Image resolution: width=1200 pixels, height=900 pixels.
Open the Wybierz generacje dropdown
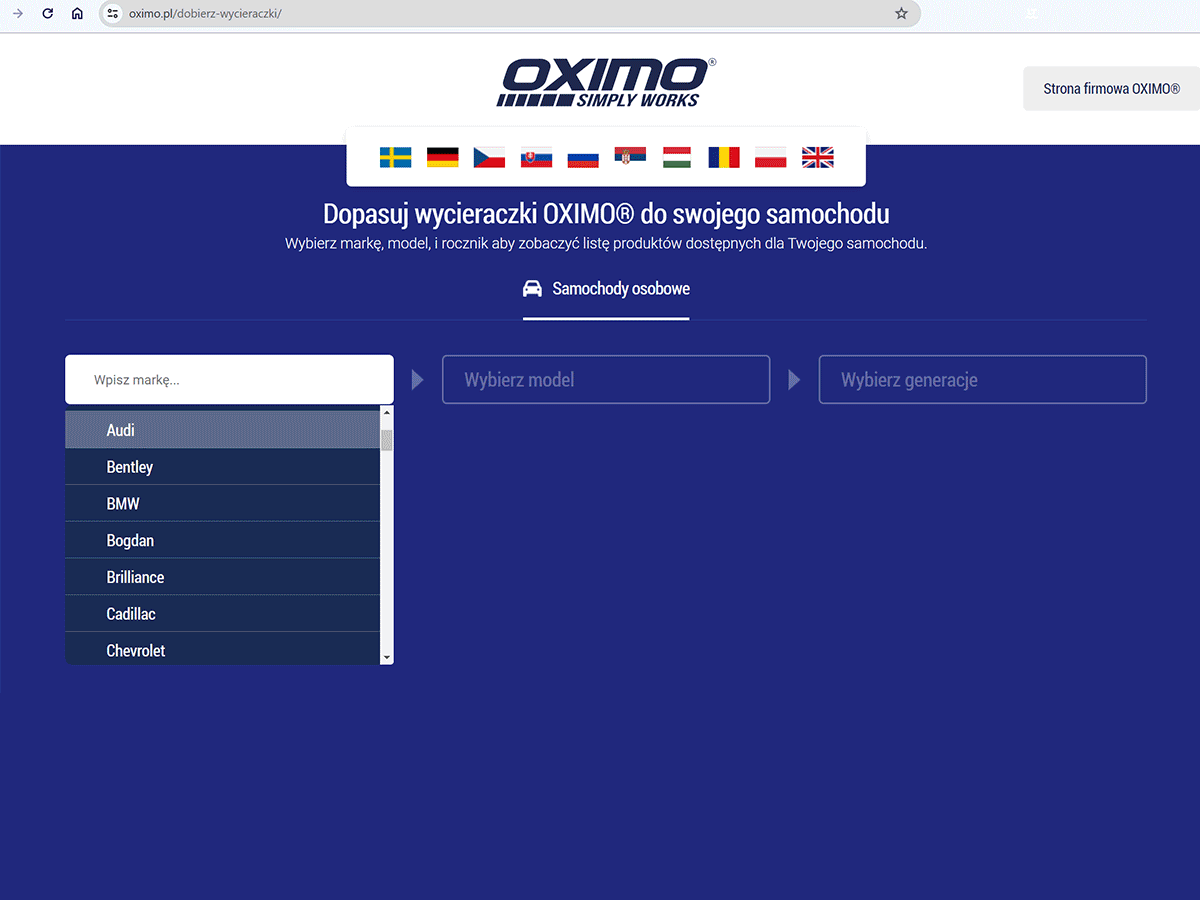point(983,380)
